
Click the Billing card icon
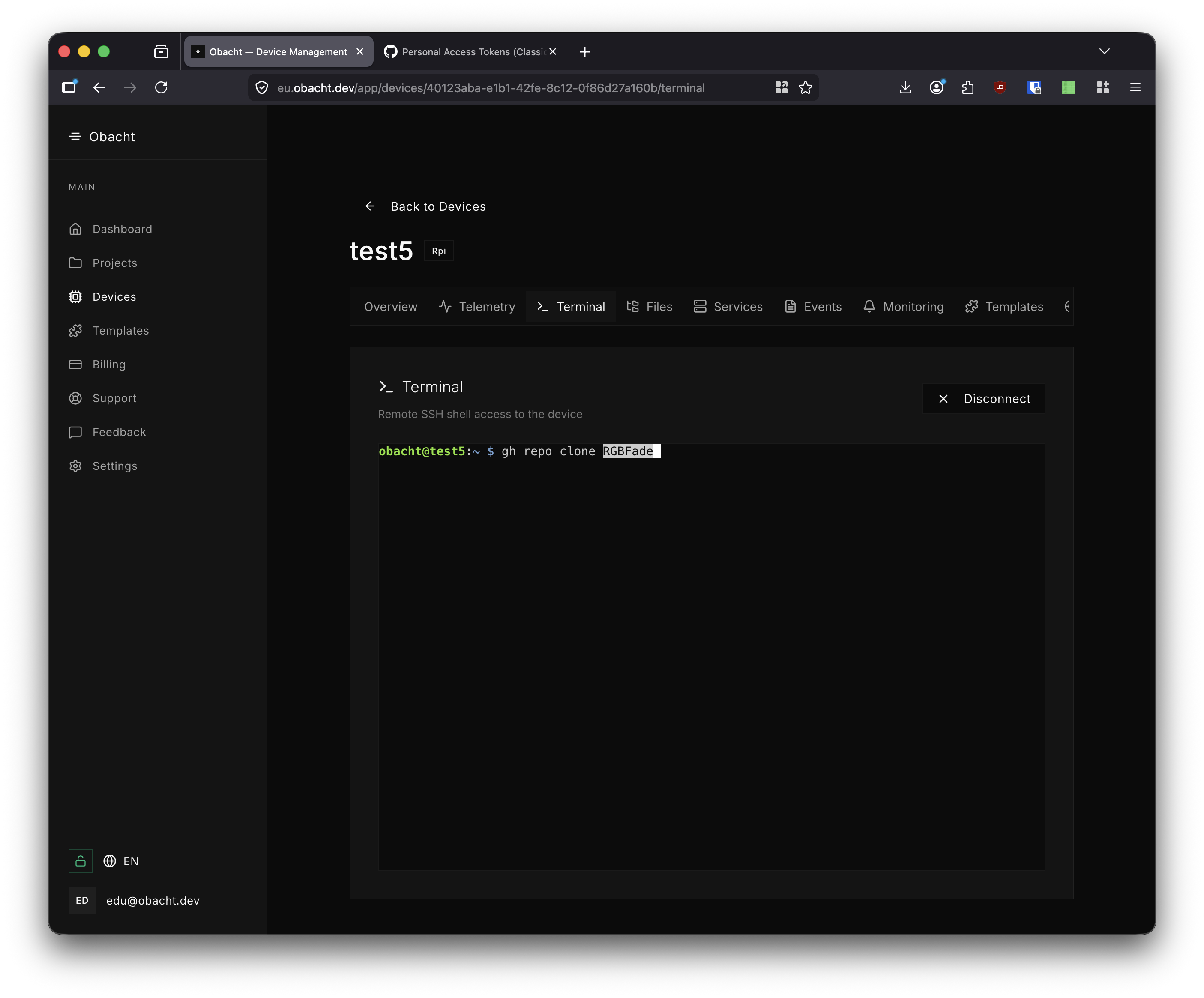tap(75, 364)
